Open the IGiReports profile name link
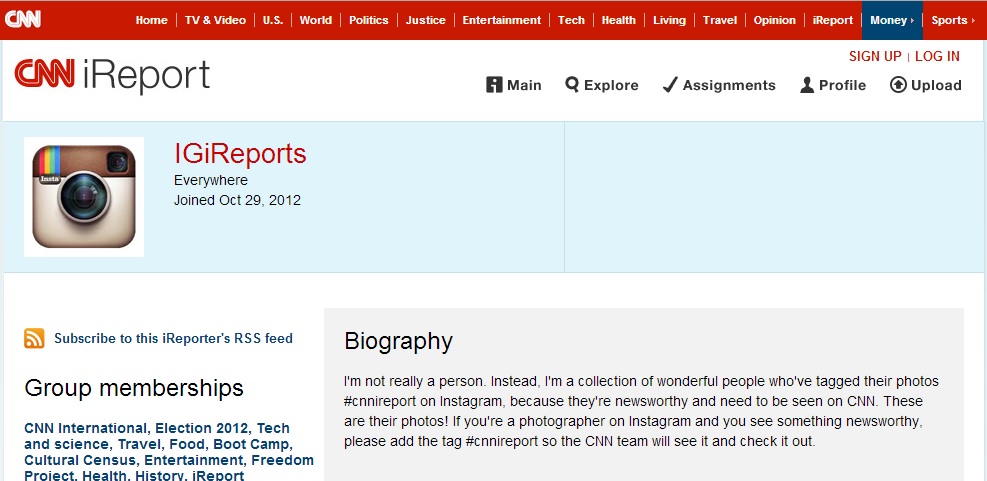987x481 pixels. [240, 154]
